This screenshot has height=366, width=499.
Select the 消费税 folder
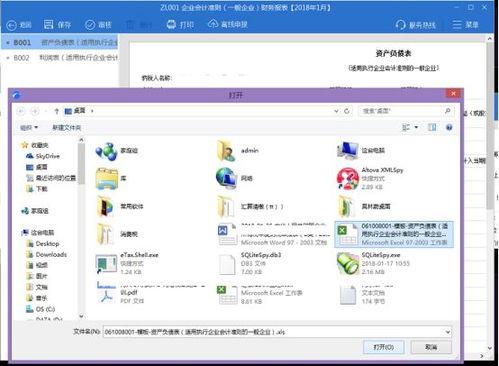pos(117,234)
